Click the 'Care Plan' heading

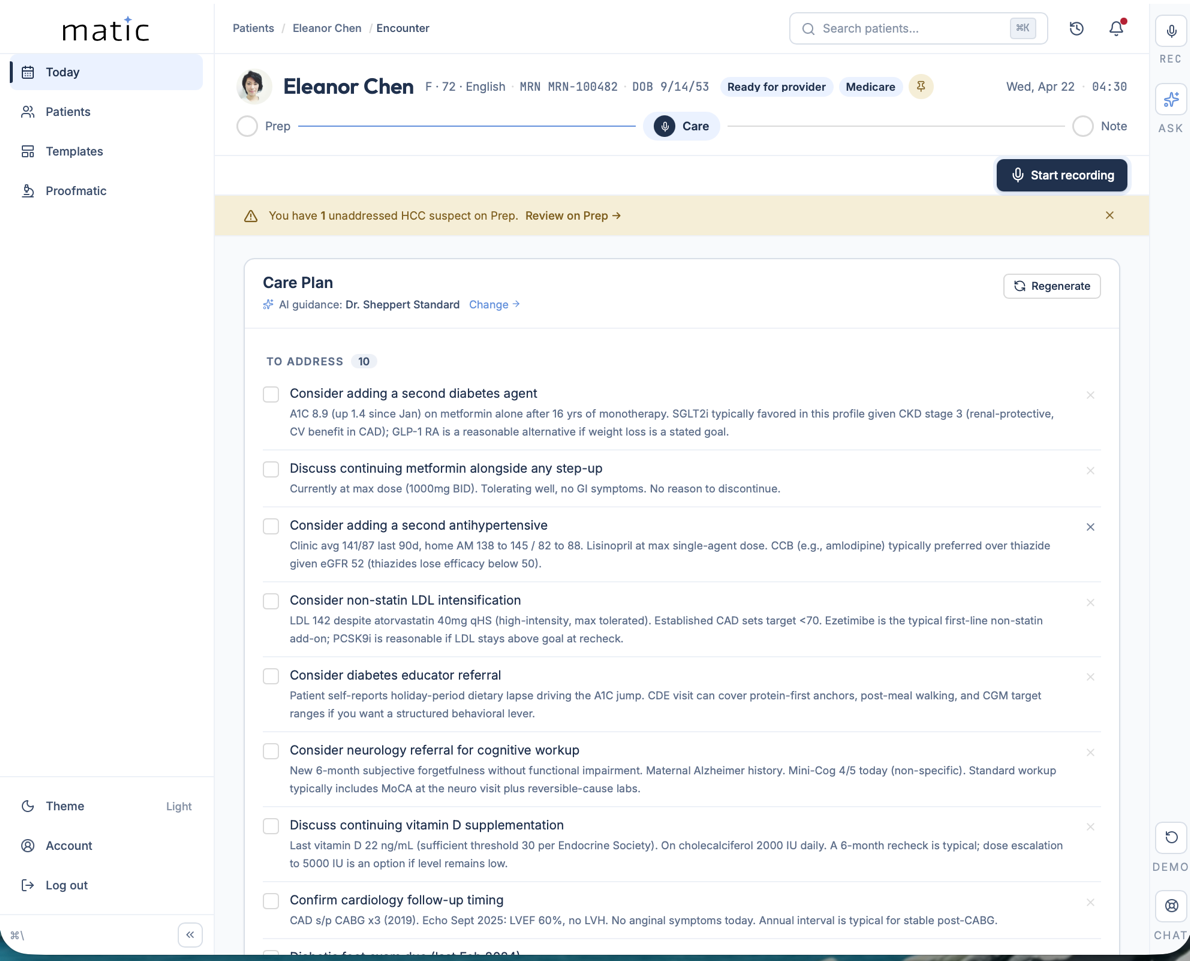(x=298, y=282)
